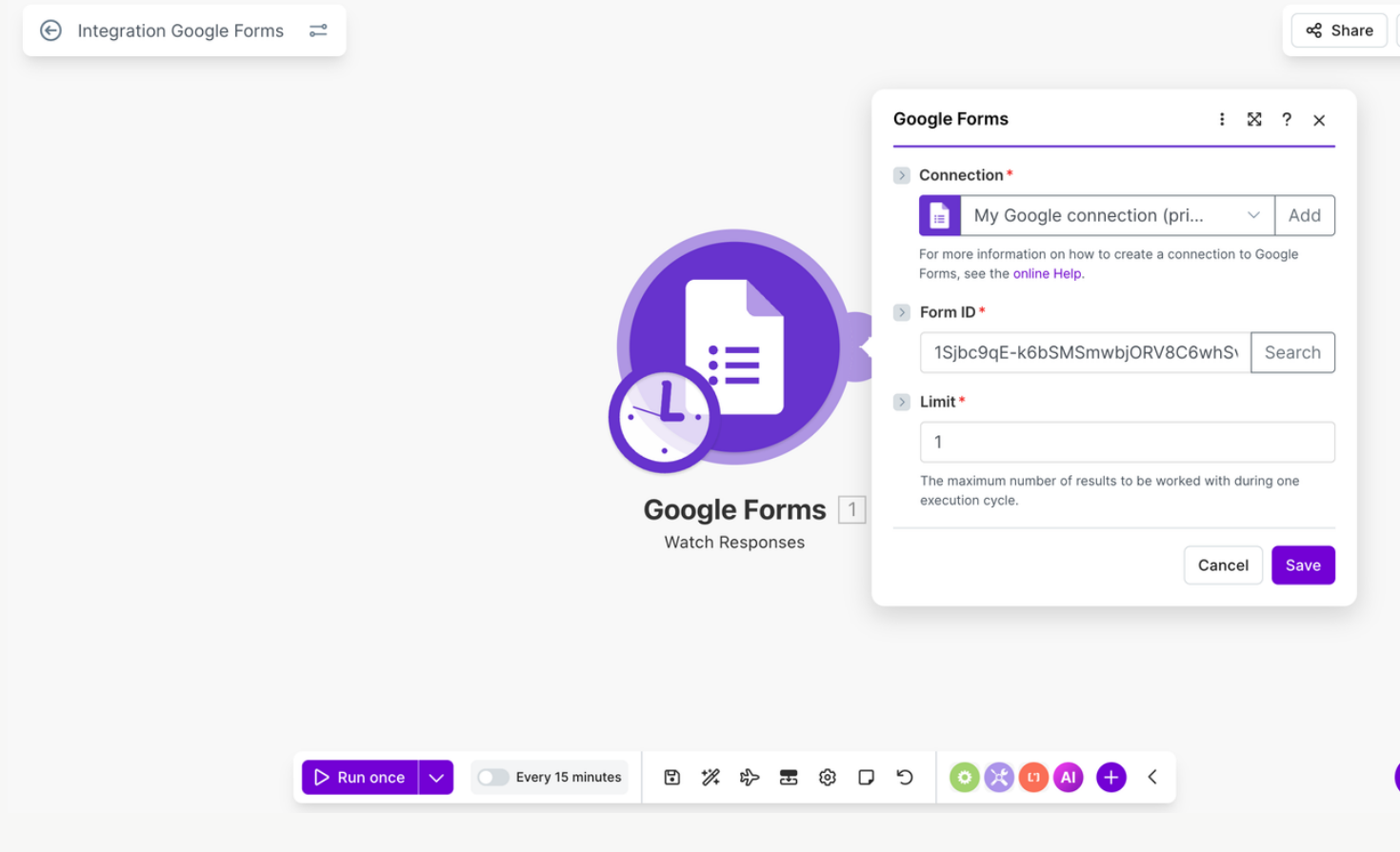This screenshot has width=1400, height=852.
Task: Open the notes icon in toolbar
Action: 866,777
